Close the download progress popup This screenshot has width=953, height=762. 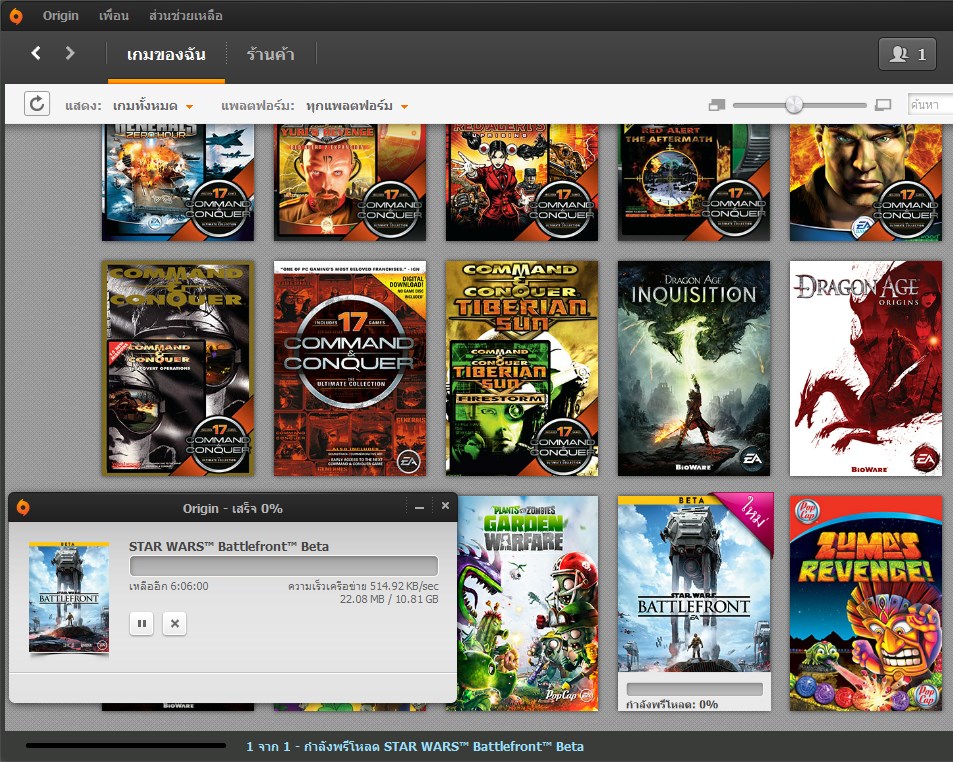[x=446, y=506]
